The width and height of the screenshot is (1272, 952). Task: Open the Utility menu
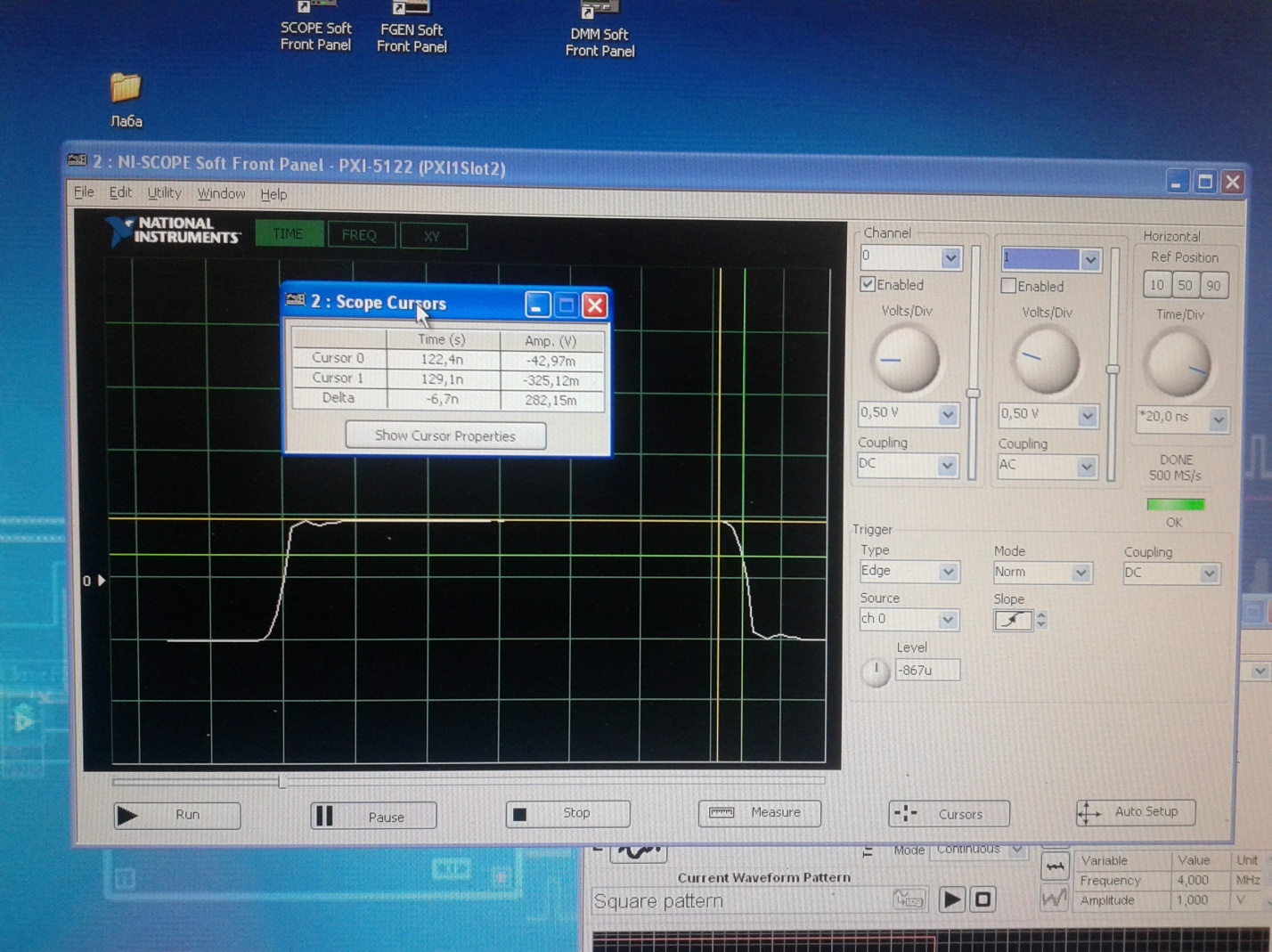164,192
